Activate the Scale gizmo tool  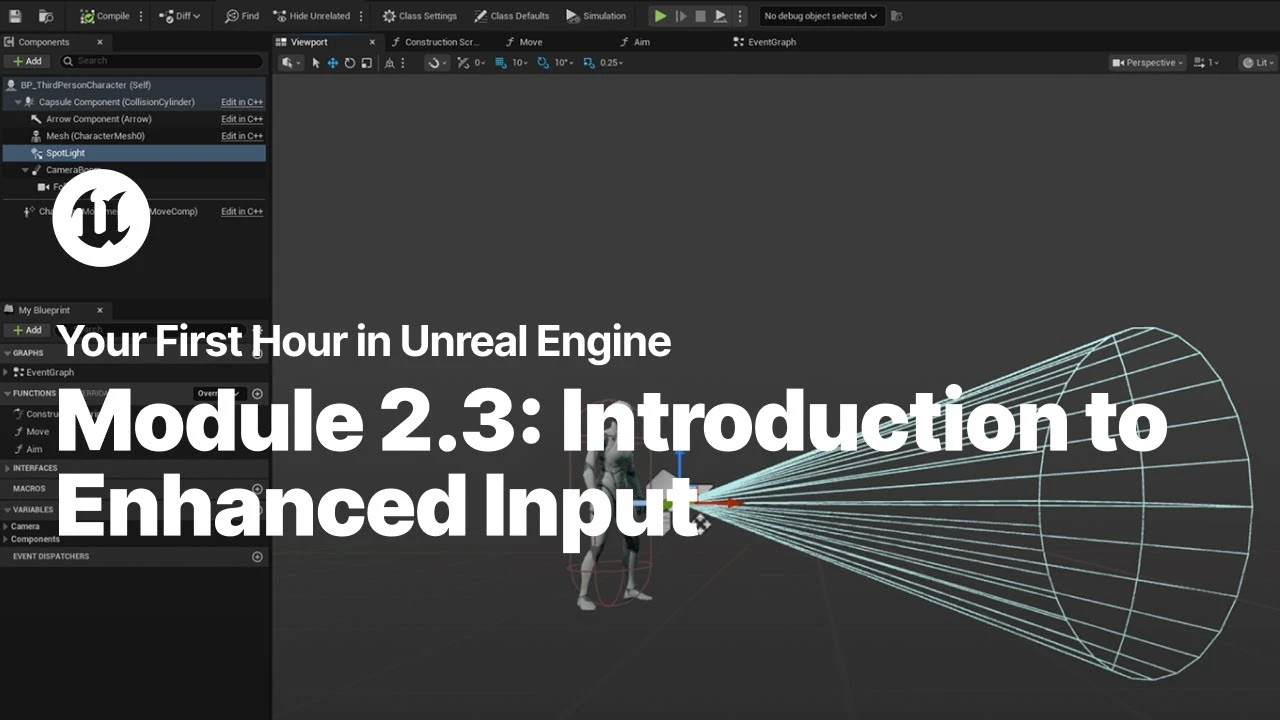coord(367,62)
